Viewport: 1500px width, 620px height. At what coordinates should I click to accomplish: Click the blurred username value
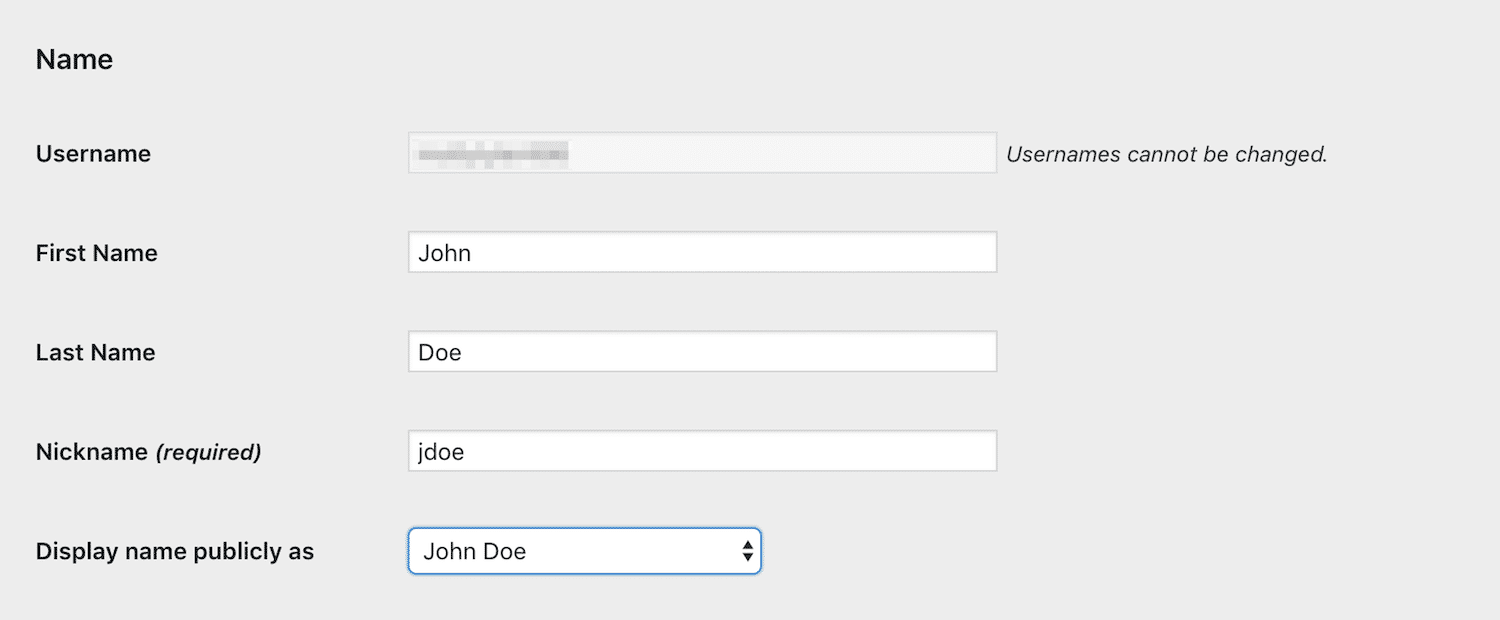[490, 152]
